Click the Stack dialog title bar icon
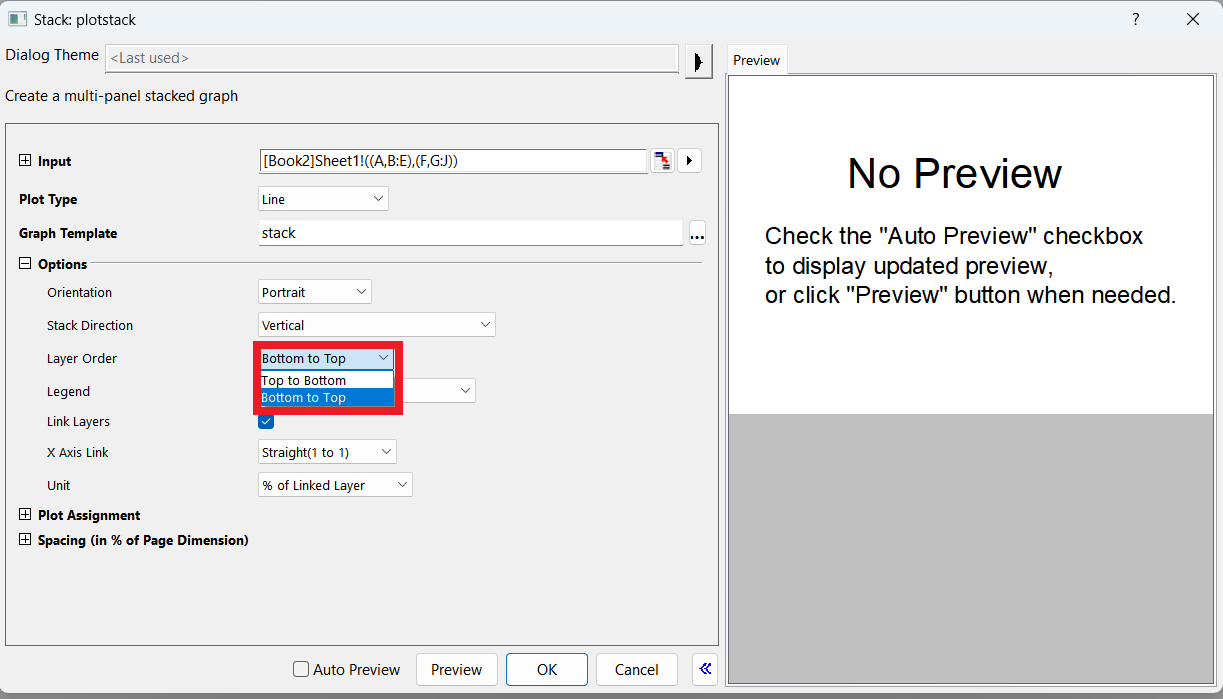1223x699 pixels. (17, 19)
